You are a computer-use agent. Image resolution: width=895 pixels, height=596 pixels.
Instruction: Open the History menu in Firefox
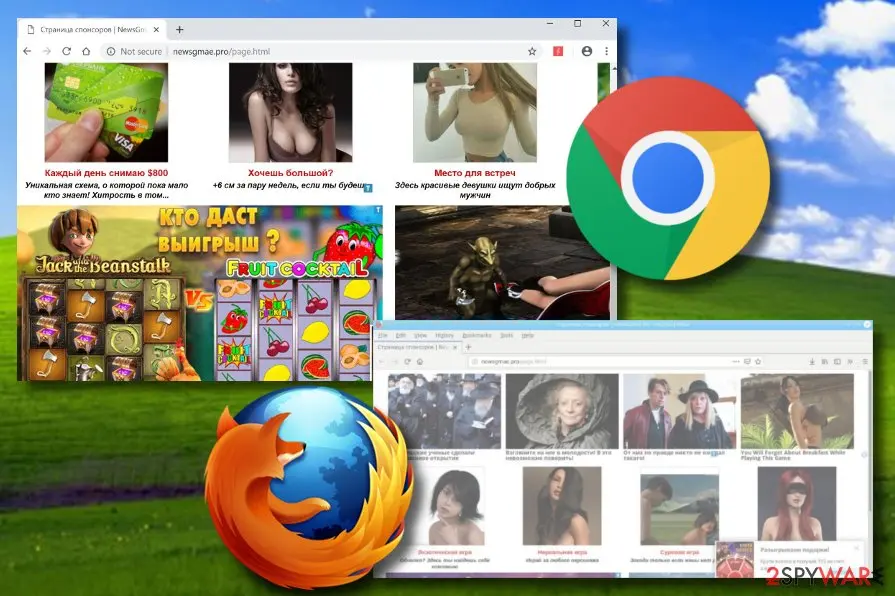[x=444, y=335]
